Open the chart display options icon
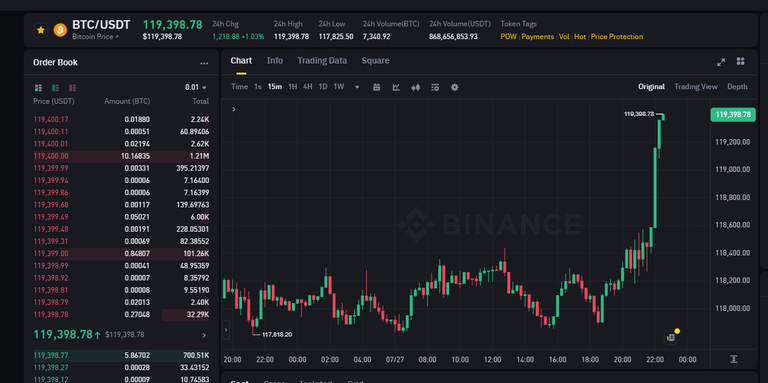 coord(435,87)
